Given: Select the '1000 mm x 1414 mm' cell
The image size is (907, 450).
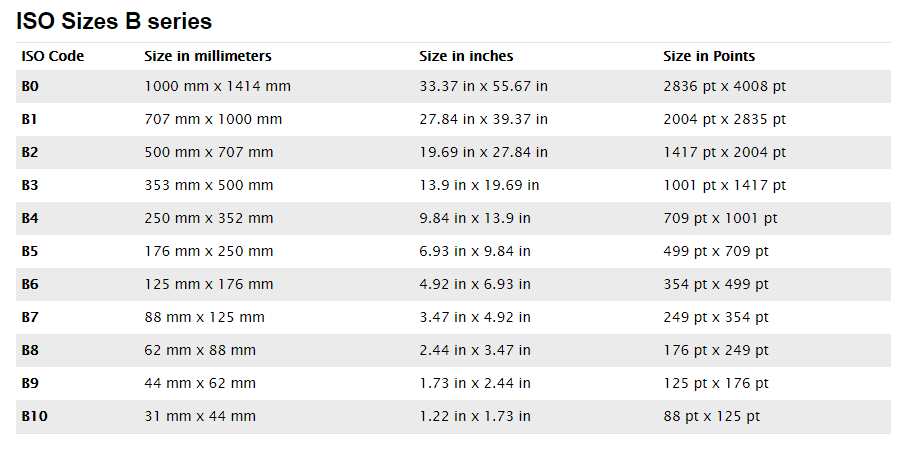Looking at the screenshot, I should [218, 86].
